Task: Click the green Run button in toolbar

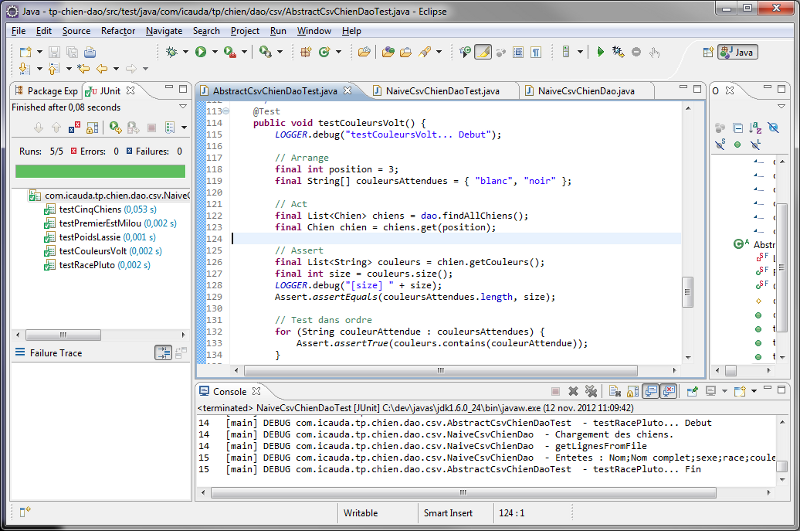Action: pyautogui.click(x=200, y=51)
